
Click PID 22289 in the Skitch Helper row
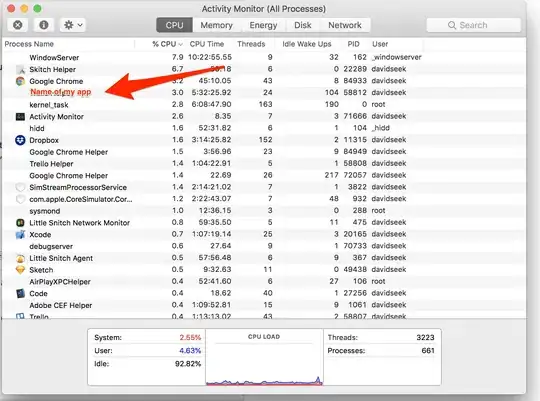(x=355, y=69)
